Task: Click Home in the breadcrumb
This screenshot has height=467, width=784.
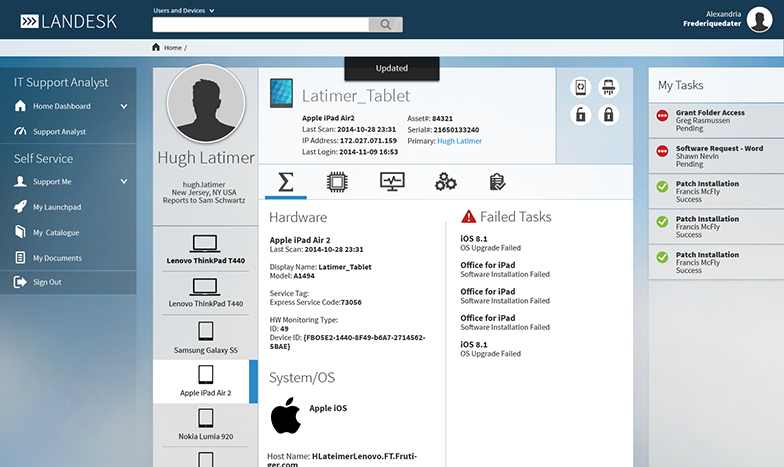Action: click(172, 47)
